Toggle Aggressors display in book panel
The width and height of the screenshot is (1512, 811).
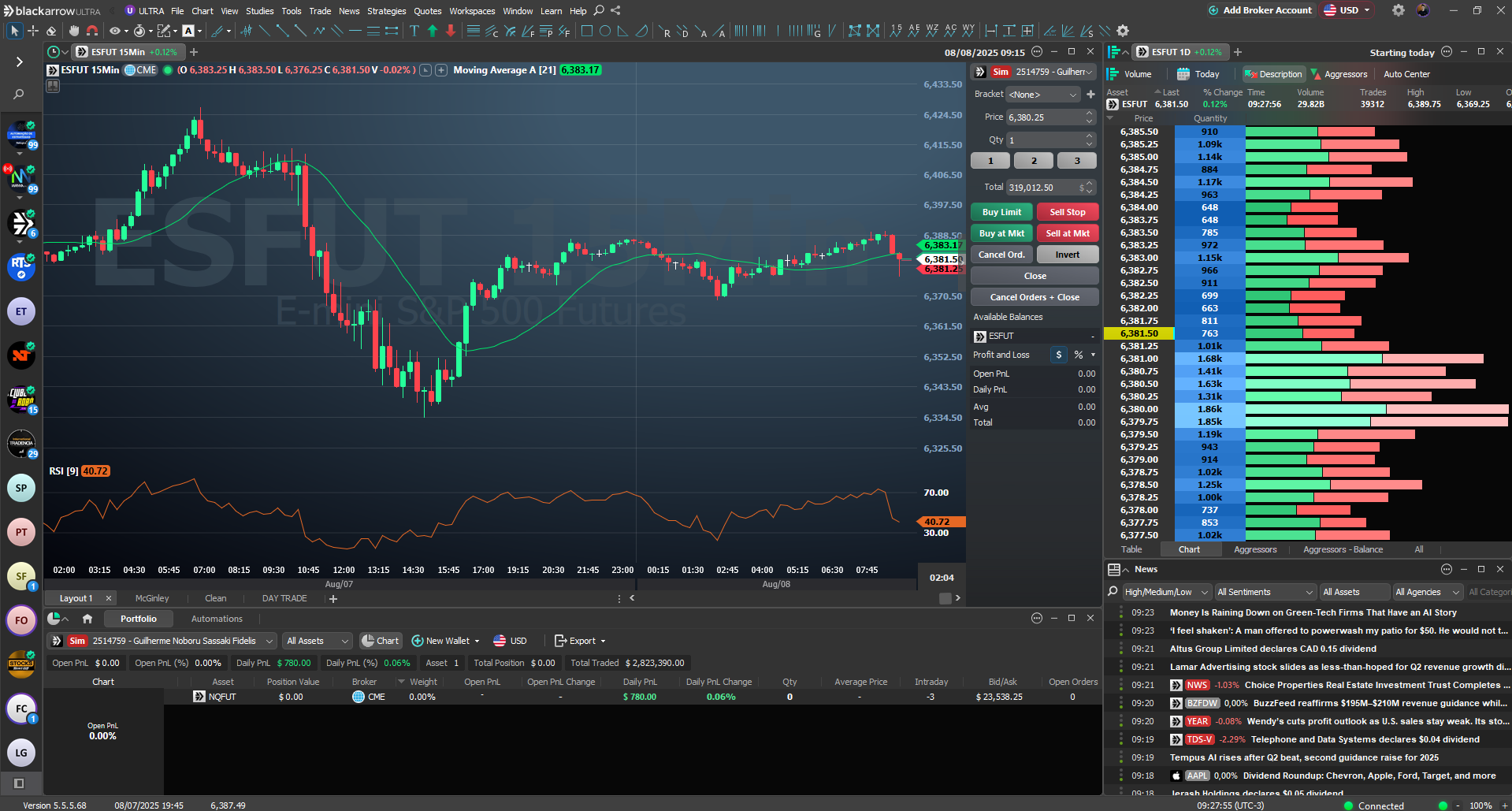[1339, 74]
